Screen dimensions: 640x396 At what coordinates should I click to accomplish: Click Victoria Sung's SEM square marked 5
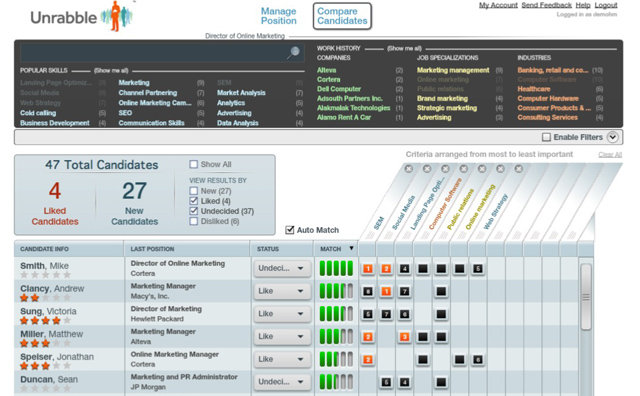[368, 314]
